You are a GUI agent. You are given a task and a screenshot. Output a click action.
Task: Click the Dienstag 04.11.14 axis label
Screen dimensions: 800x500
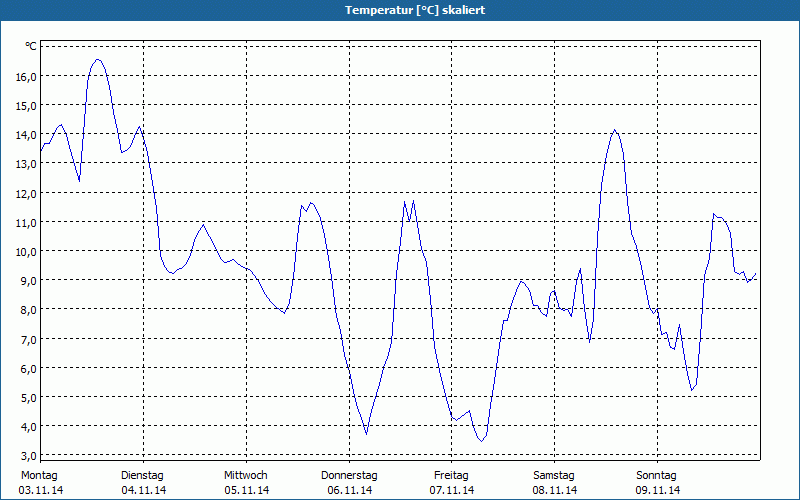coord(143,482)
